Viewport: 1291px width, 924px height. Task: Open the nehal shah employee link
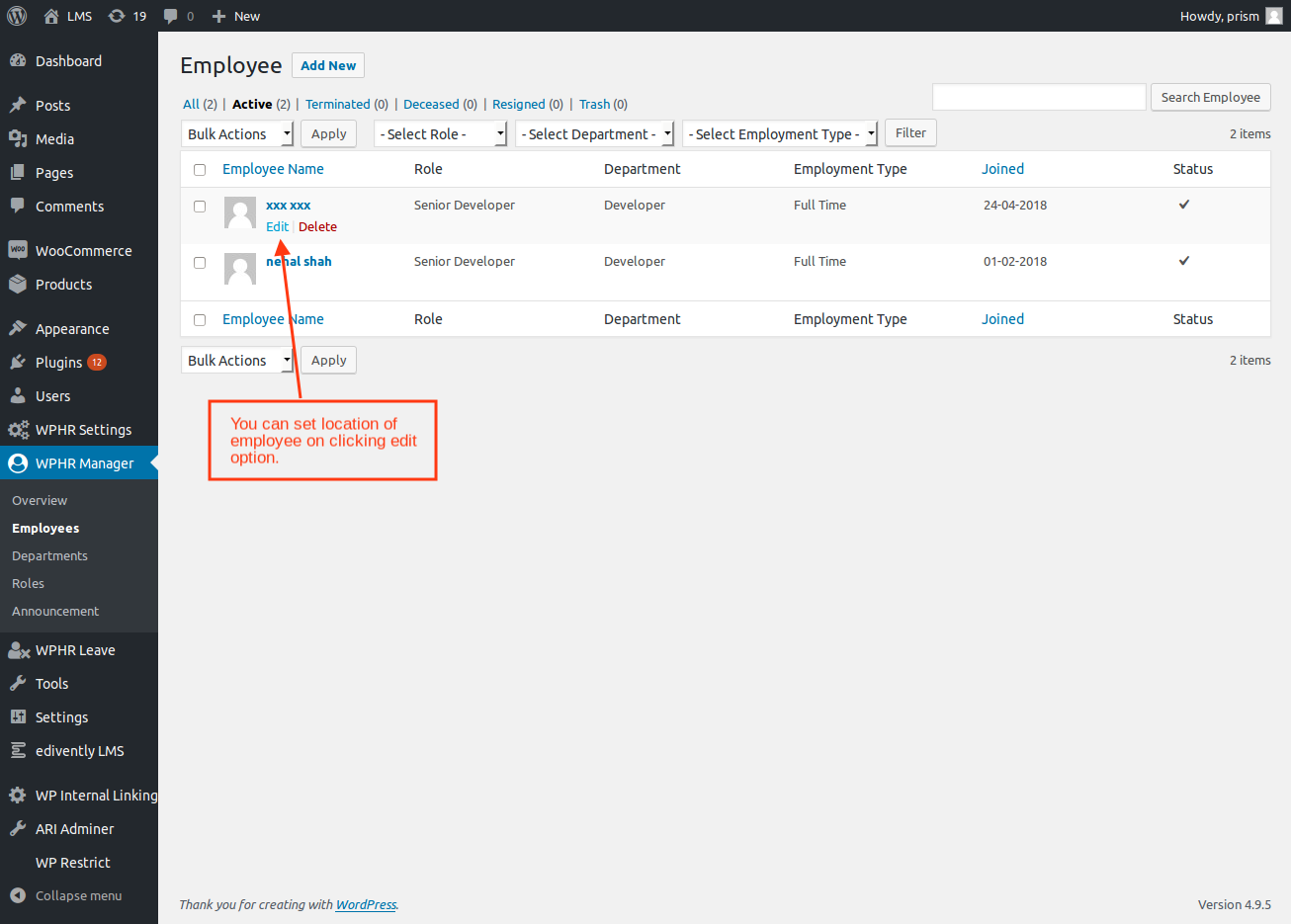tap(299, 261)
